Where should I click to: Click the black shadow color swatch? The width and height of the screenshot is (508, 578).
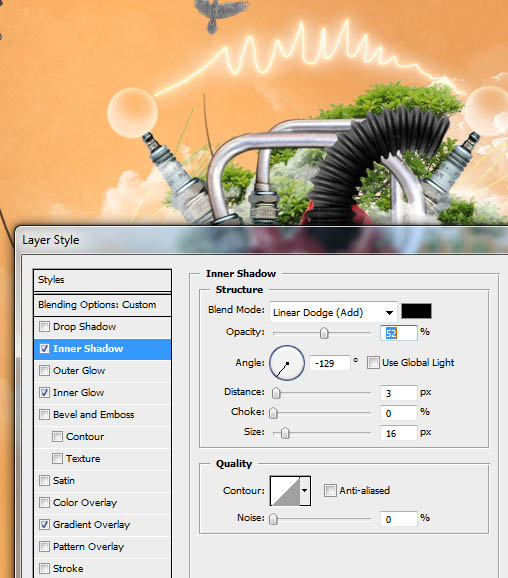(416, 311)
